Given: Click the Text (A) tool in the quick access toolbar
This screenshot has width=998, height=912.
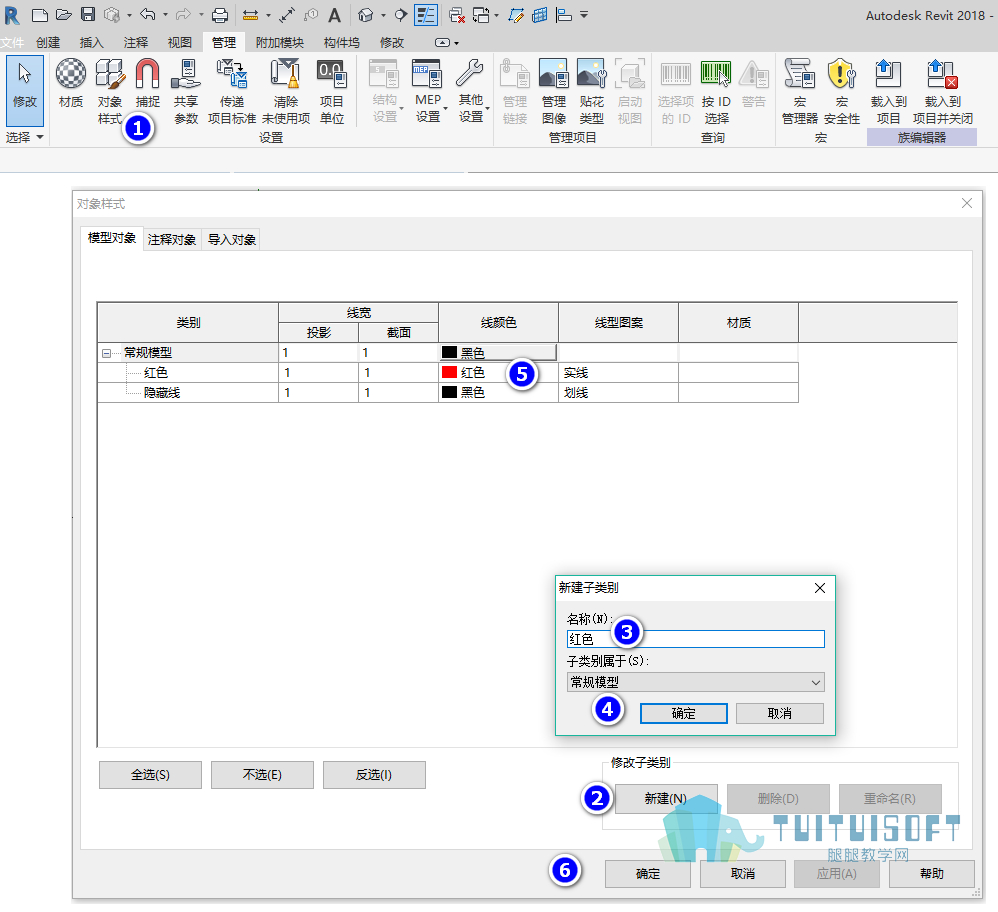Looking at the screenshot, I should [335, 15].
